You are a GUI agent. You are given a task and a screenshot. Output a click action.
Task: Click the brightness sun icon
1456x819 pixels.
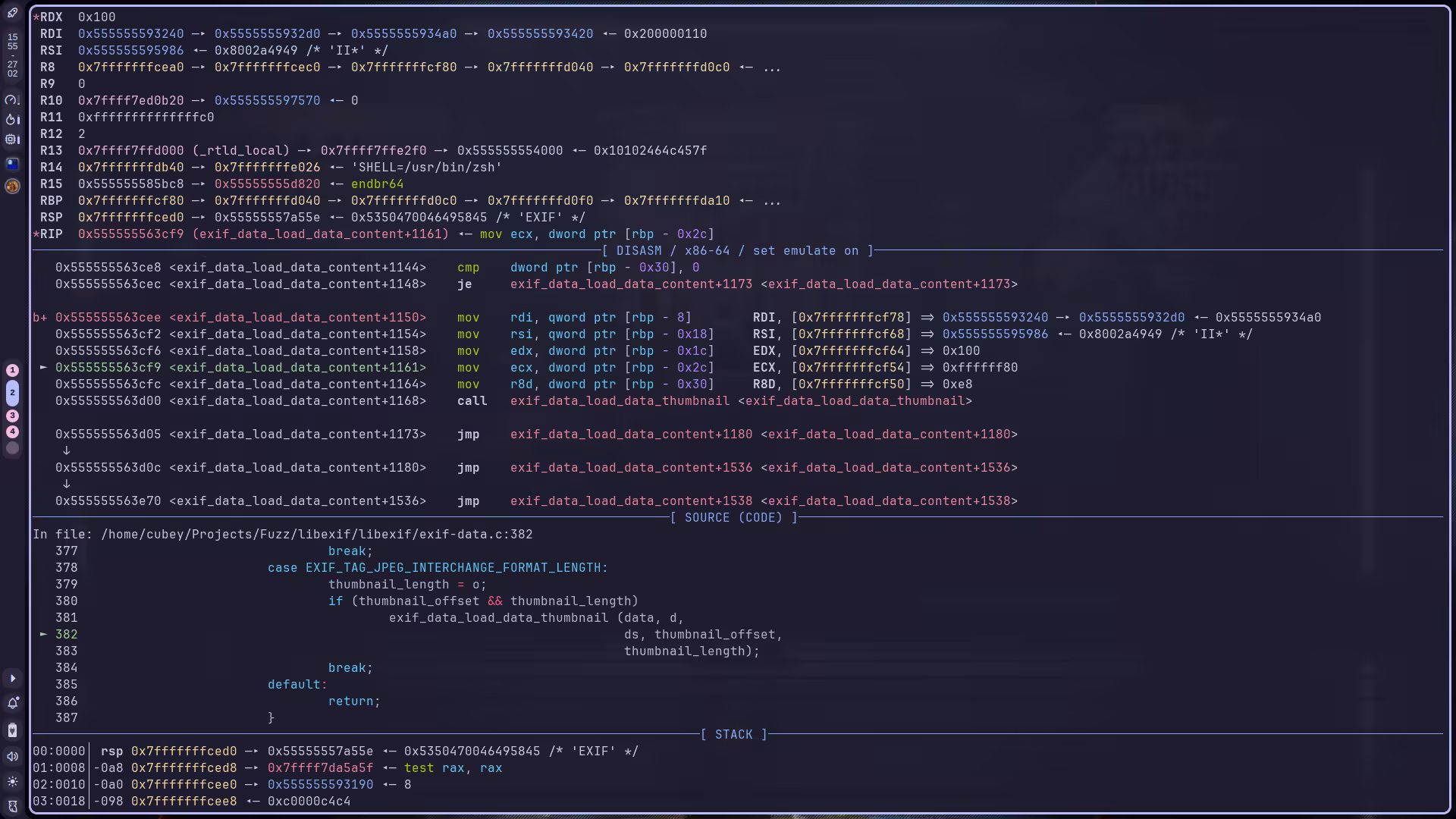[12, 781]
